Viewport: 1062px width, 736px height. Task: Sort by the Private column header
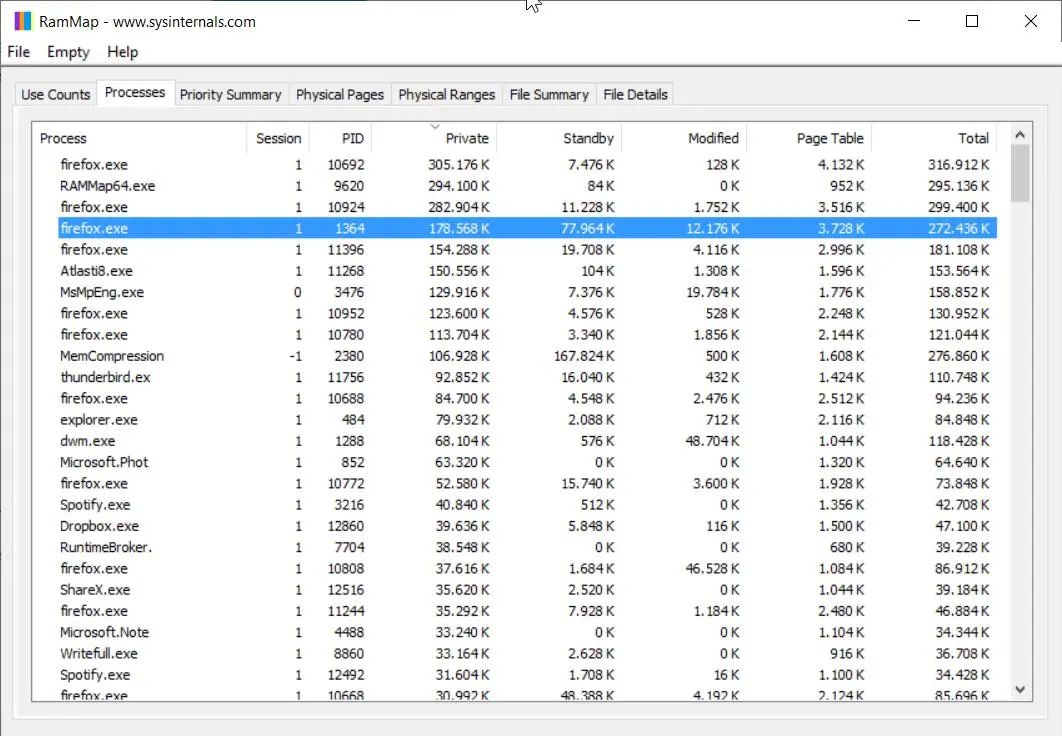[x=435, y=138]
